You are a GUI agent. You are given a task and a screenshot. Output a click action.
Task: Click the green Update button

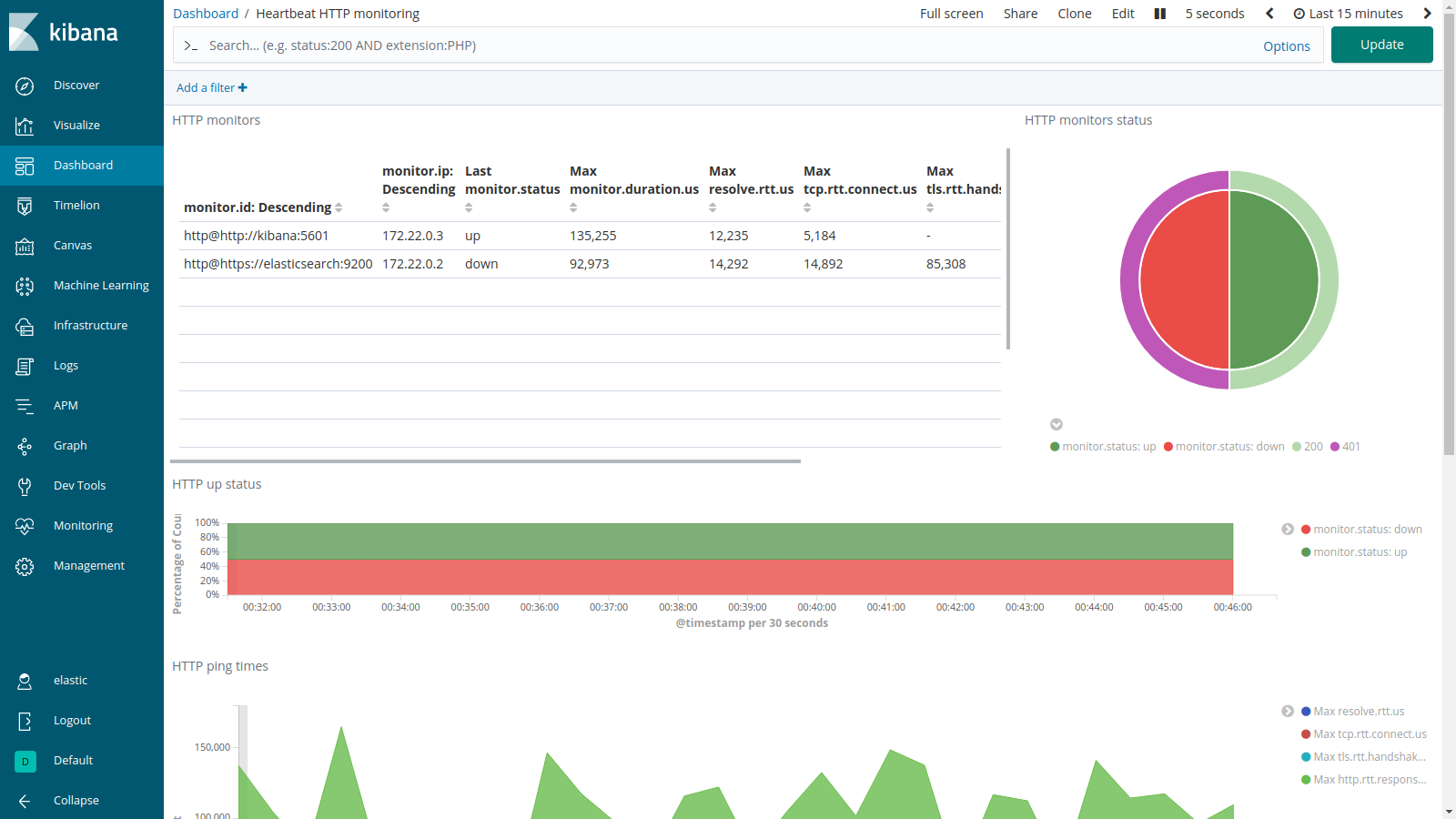1381,45
